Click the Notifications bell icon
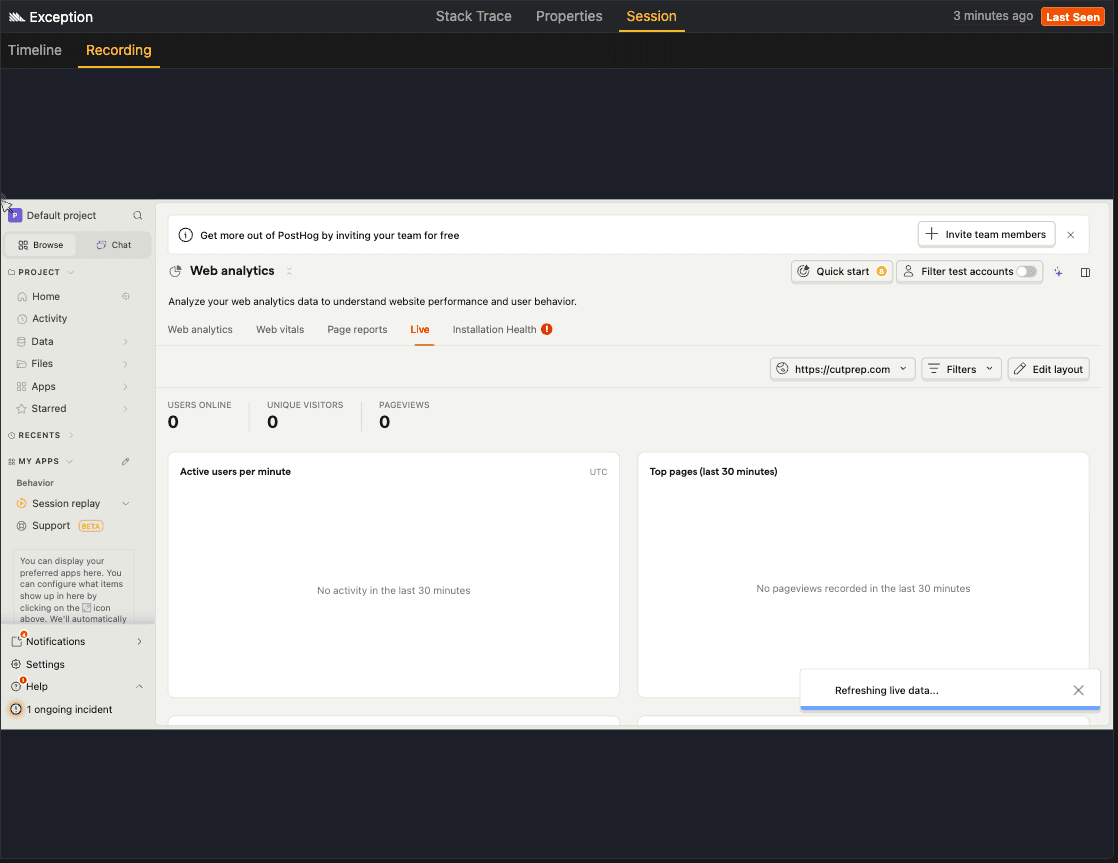 click(x=17, y=640)
